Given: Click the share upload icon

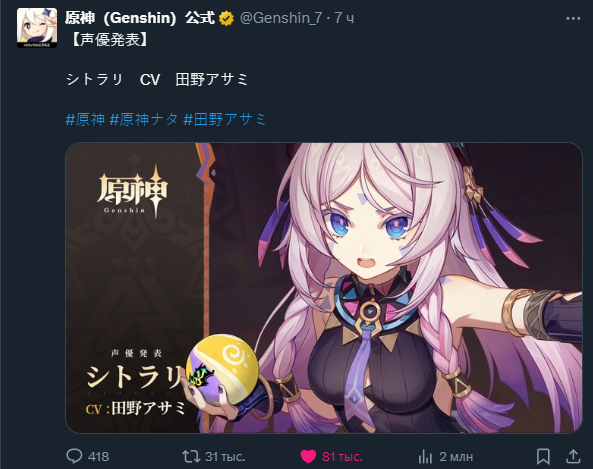Looking at the screenshot, I should pos(573,456).
